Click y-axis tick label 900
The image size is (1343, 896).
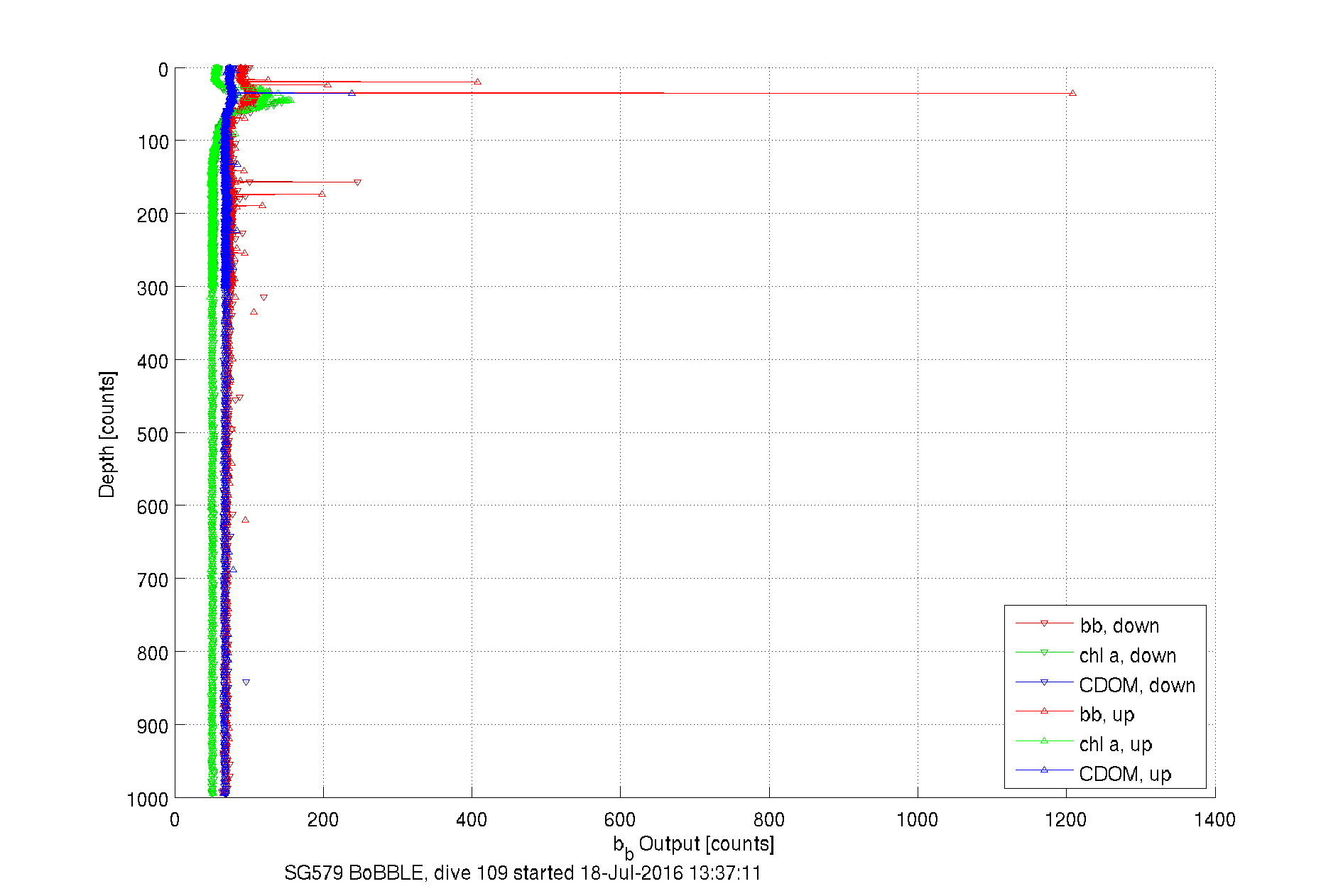153,726
